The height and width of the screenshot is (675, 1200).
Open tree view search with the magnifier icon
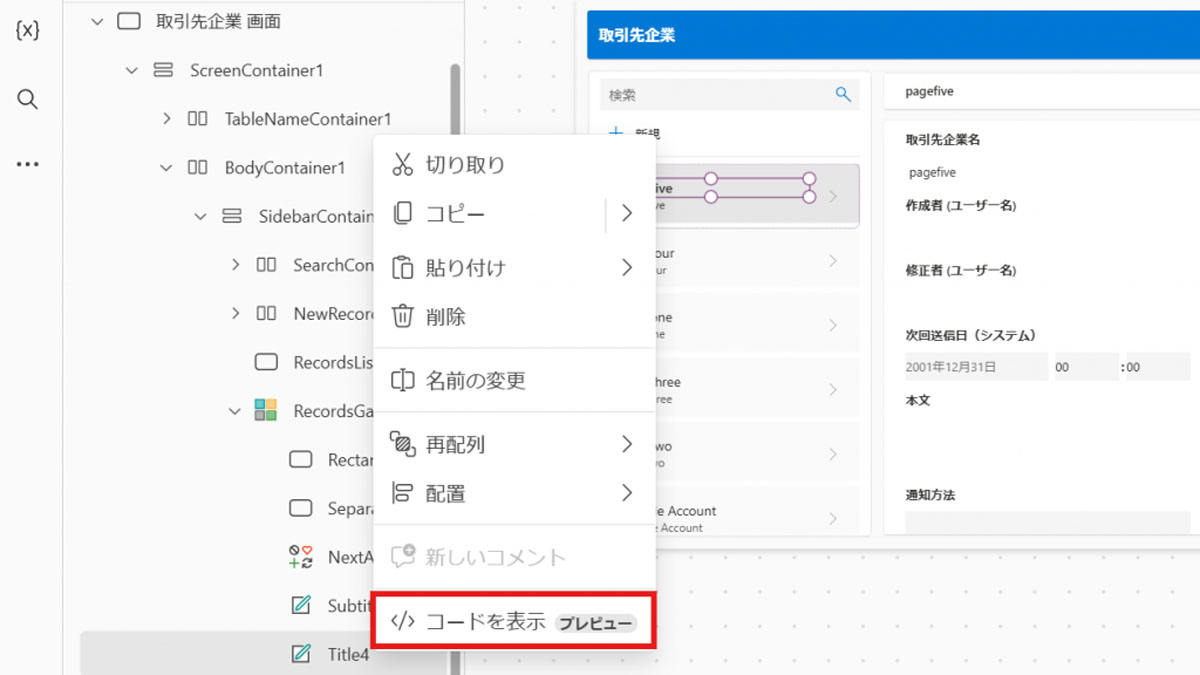coord(29,99)
